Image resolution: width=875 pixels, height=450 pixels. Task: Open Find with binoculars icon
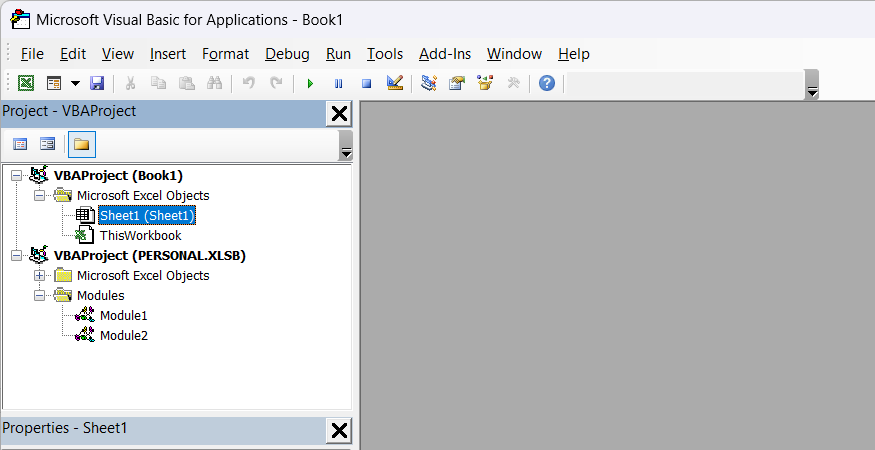pyautogui.click(x=214, y=83)
